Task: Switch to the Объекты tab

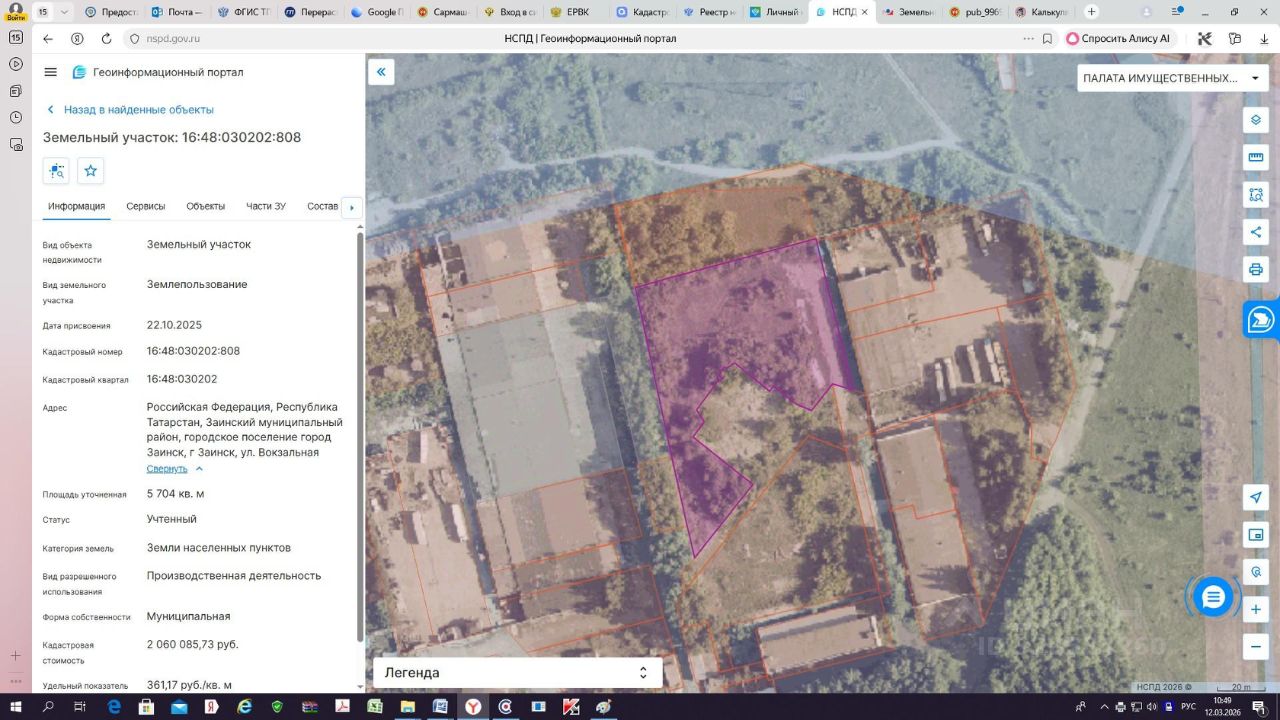Action: 206,206
